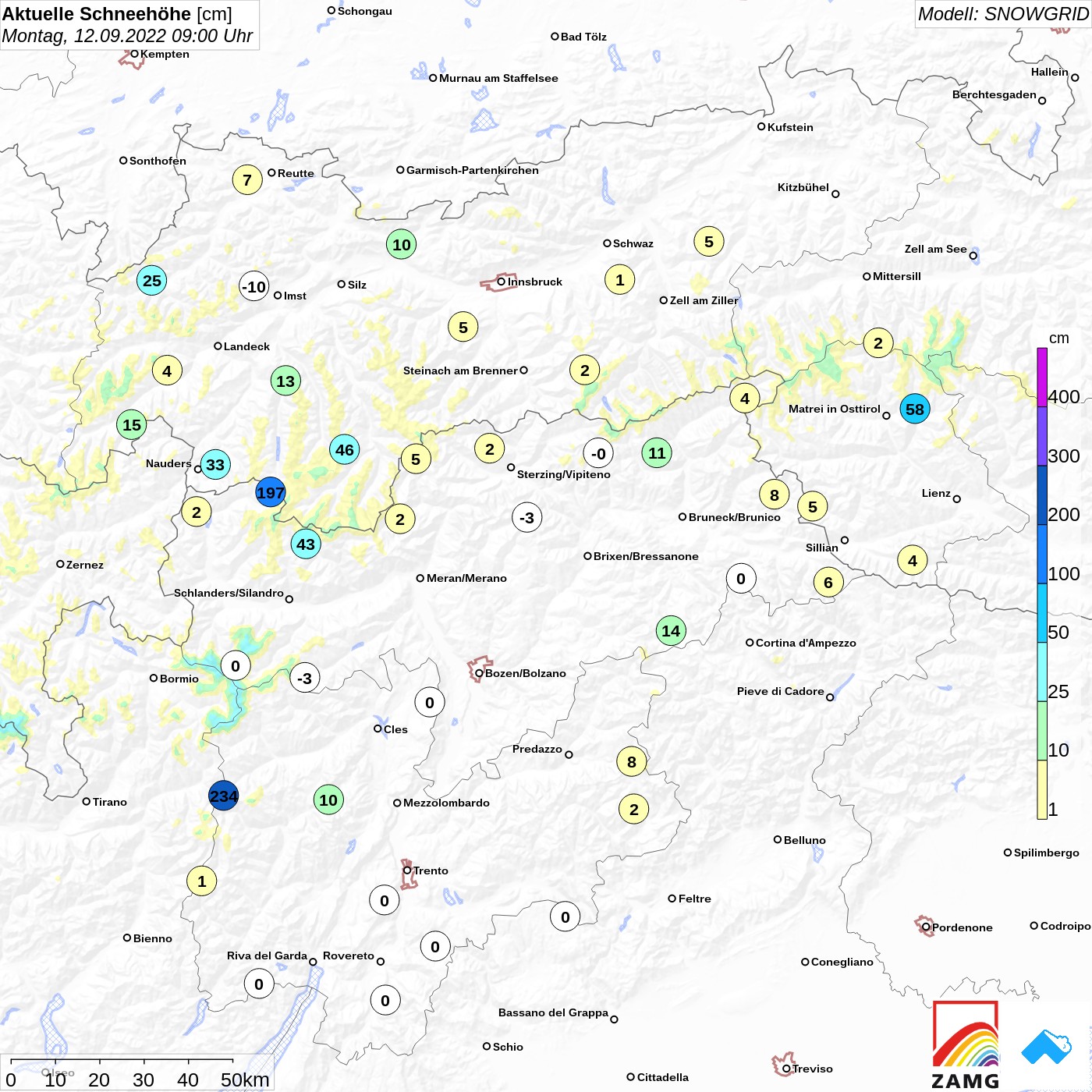The width and height of the screenshot is (1092, 1092).
Task: Select the 197 cm station marker
Action: 271,492
